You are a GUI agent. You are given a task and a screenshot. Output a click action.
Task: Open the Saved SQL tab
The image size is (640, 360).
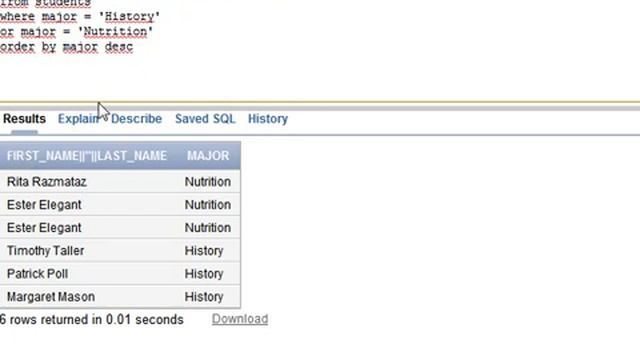click(205, 119)
